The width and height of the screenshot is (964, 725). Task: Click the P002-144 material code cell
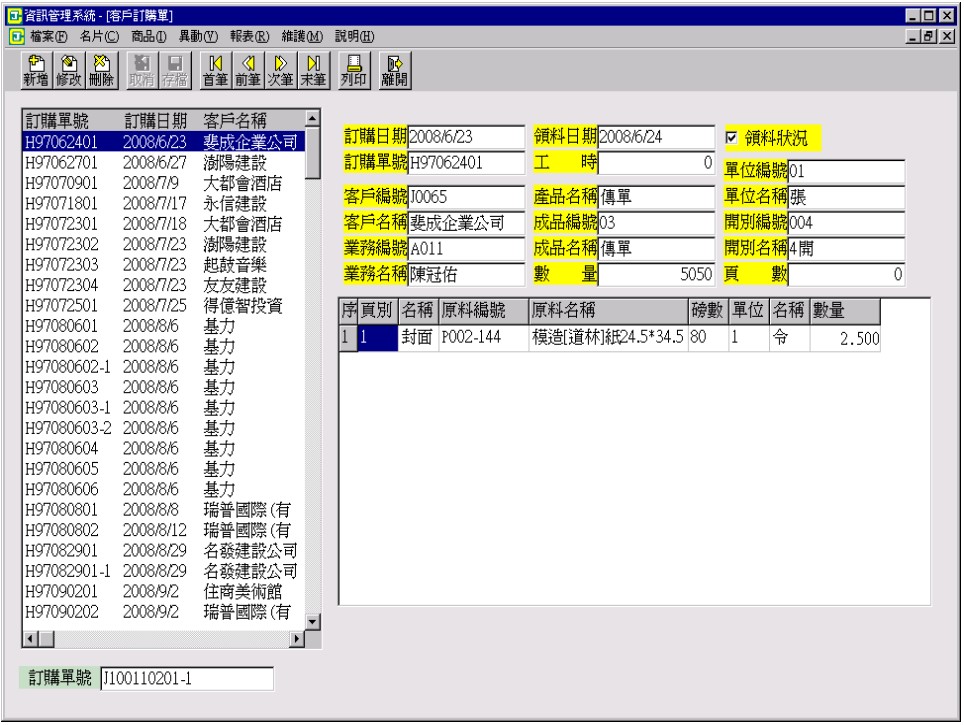[483, 338]
